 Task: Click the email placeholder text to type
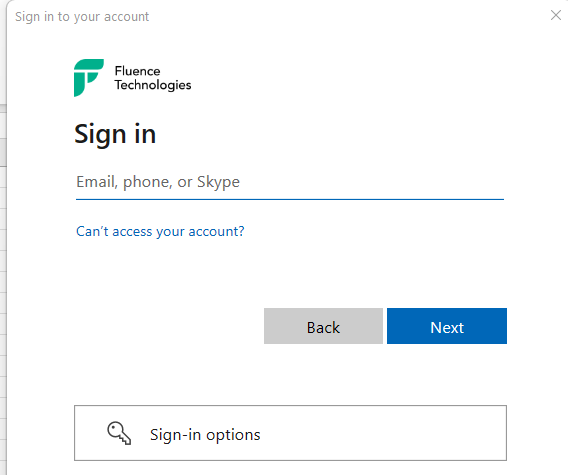[158, 182]
